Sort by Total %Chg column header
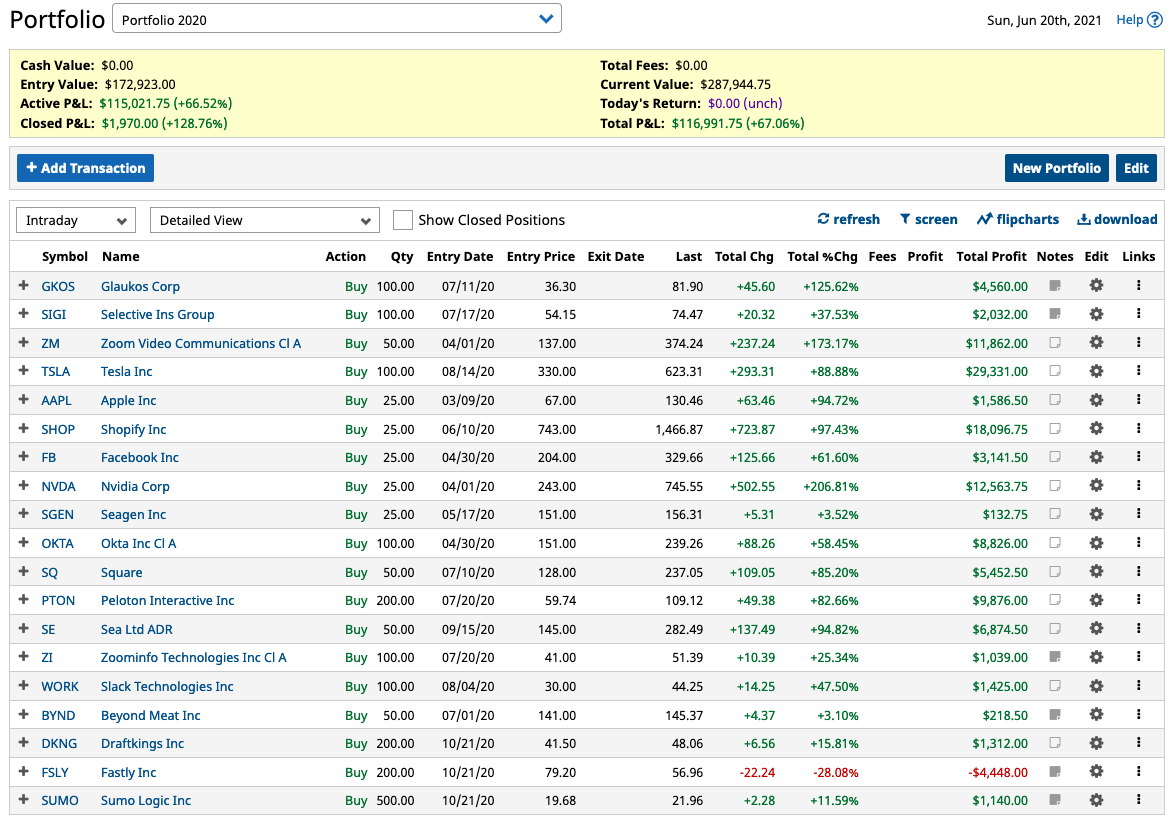The image size is (1172, 821). (x=822, y=256)
